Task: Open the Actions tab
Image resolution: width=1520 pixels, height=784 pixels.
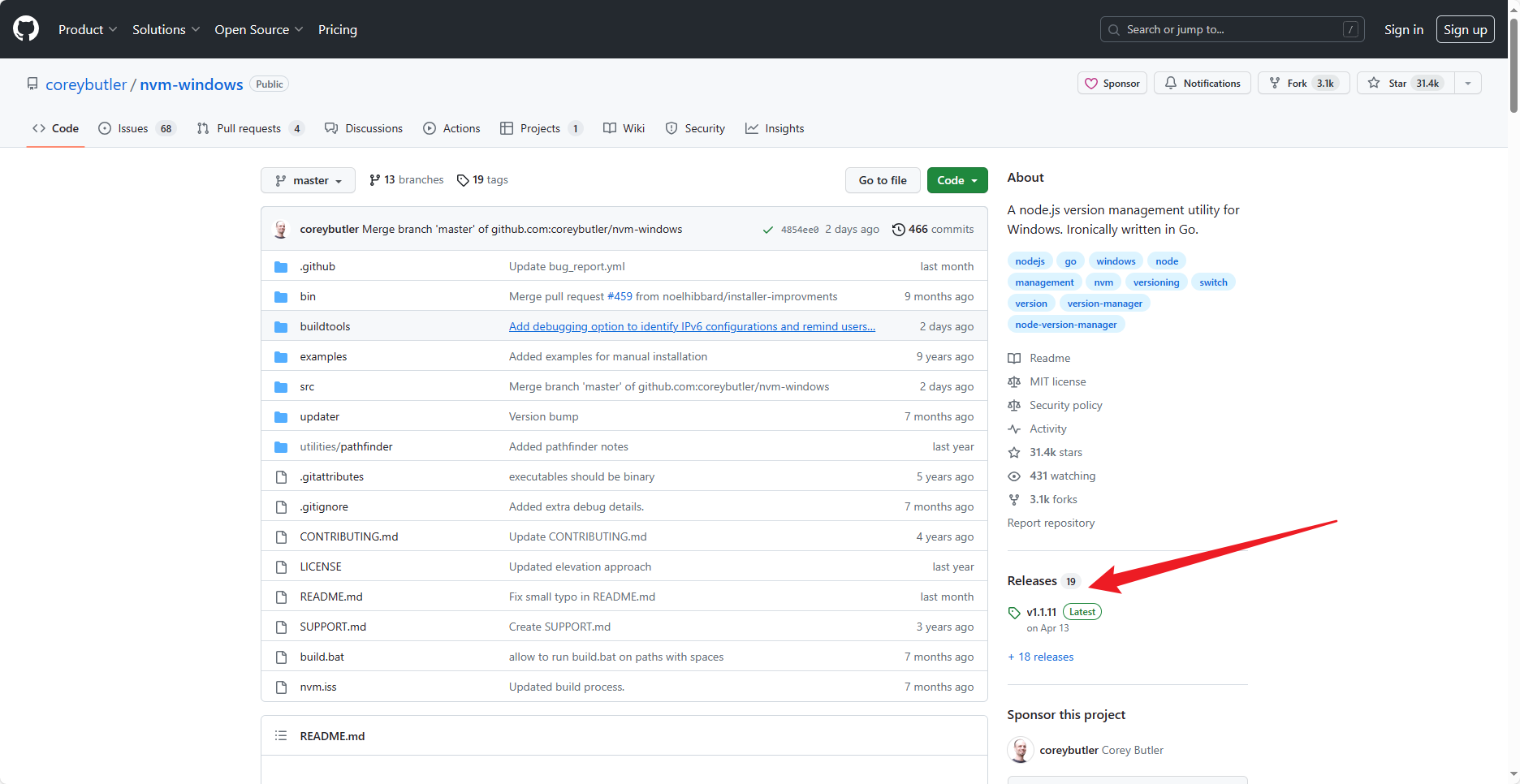Action: point(451,128)
